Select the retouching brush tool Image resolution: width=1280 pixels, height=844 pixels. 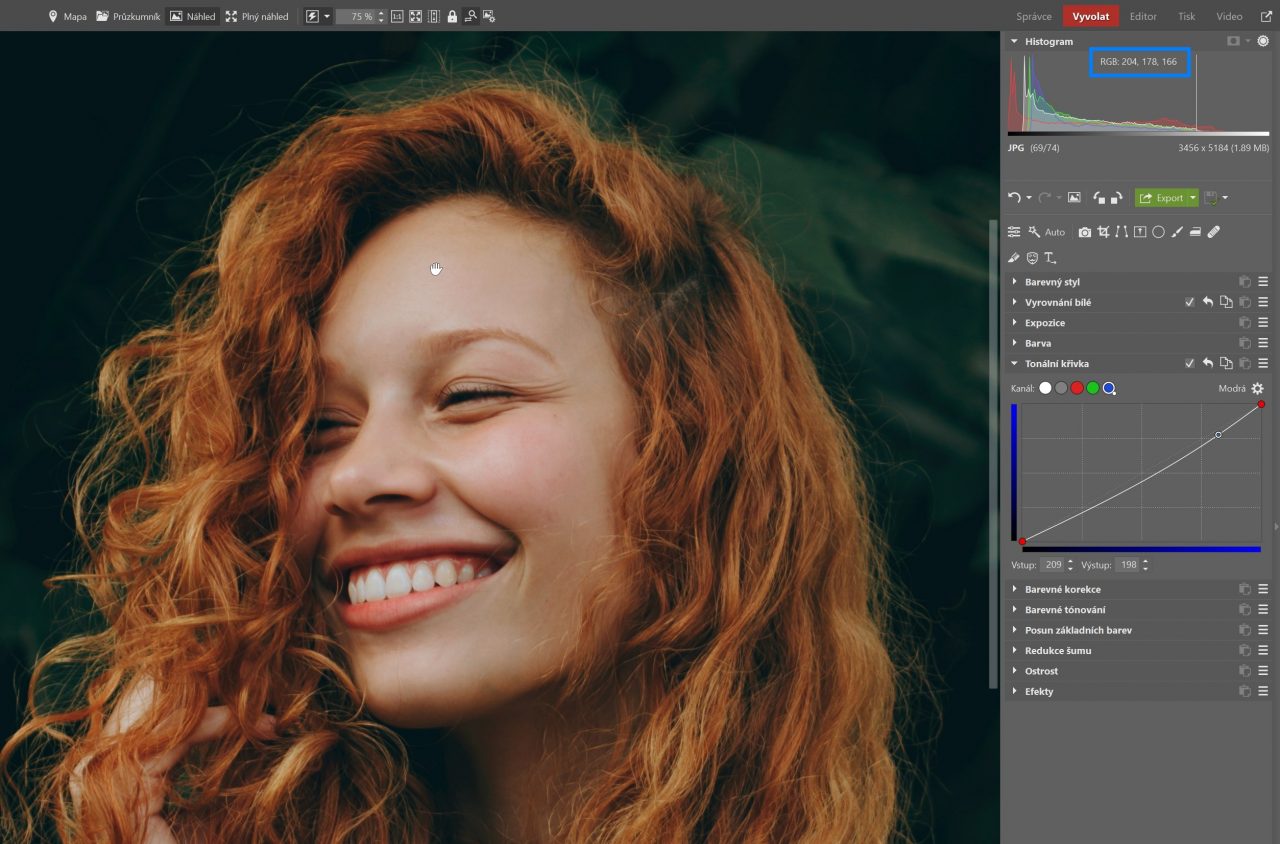pyautogui.click(x=1014, y=258)
